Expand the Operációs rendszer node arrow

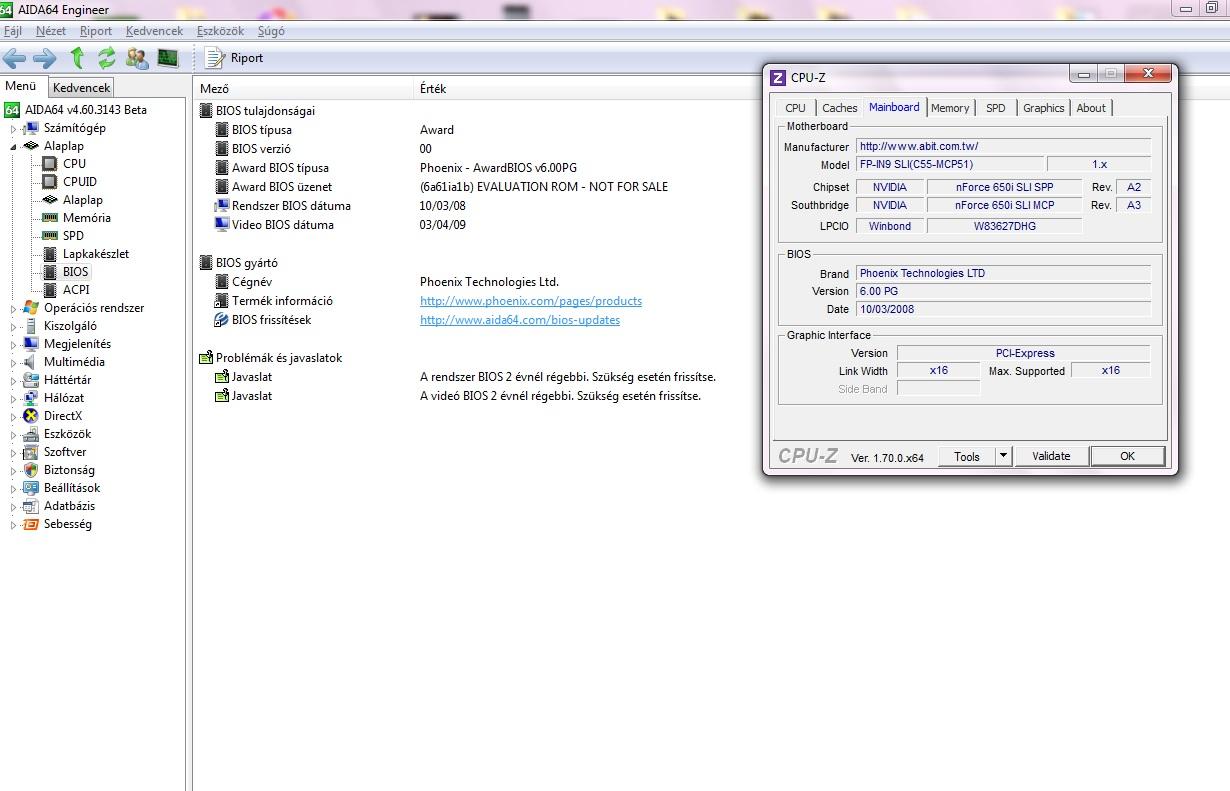pos(13,309)
